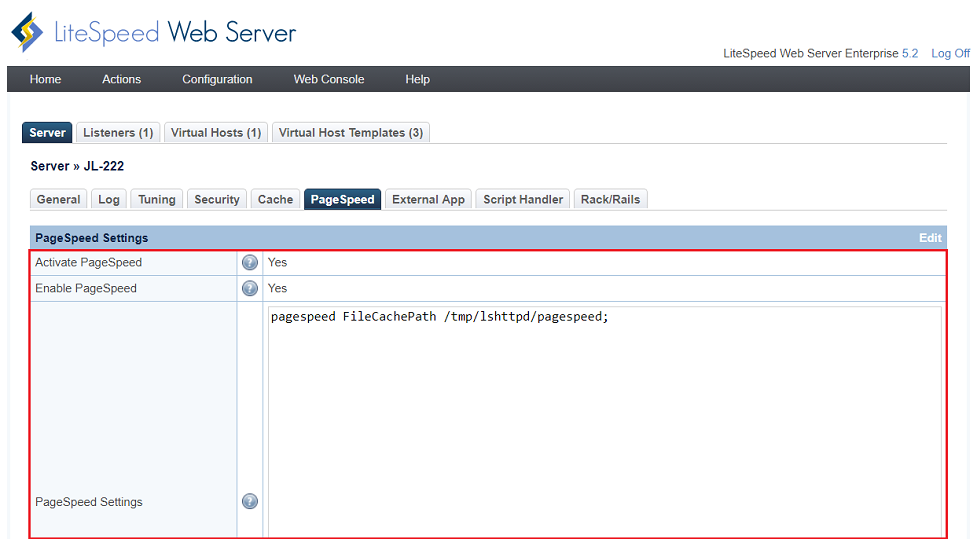Select the PageSpeed sub-tab
Image resolution: width=977 pixels, height=539 pixels.
(x=343, y=199)
